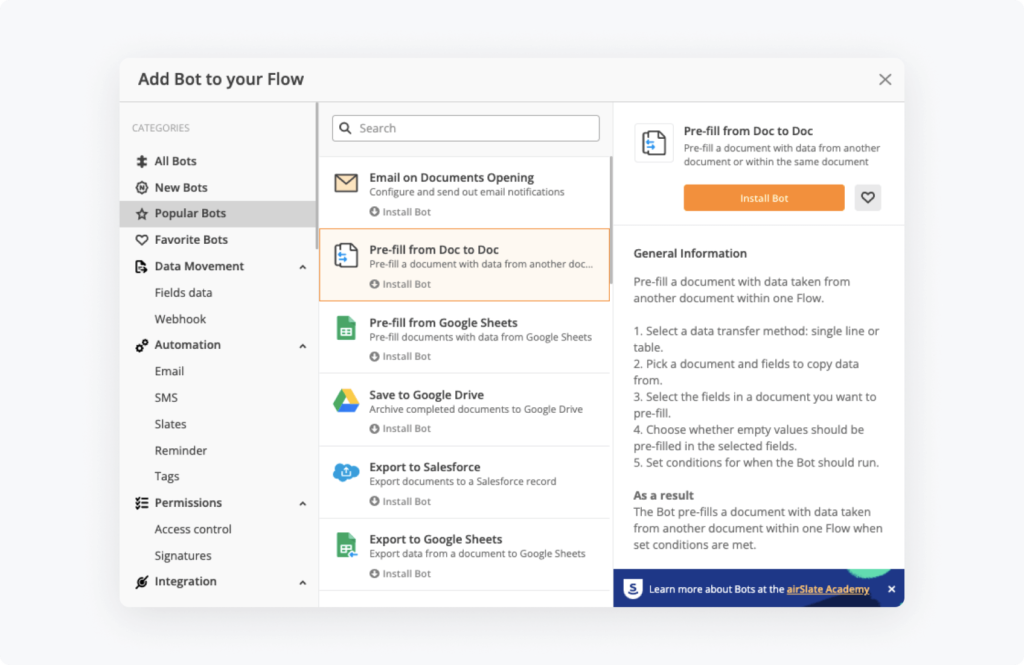The image size is (1024, 665).
Task: Toggle the Integration category chevron
Action: pos(303,582)
